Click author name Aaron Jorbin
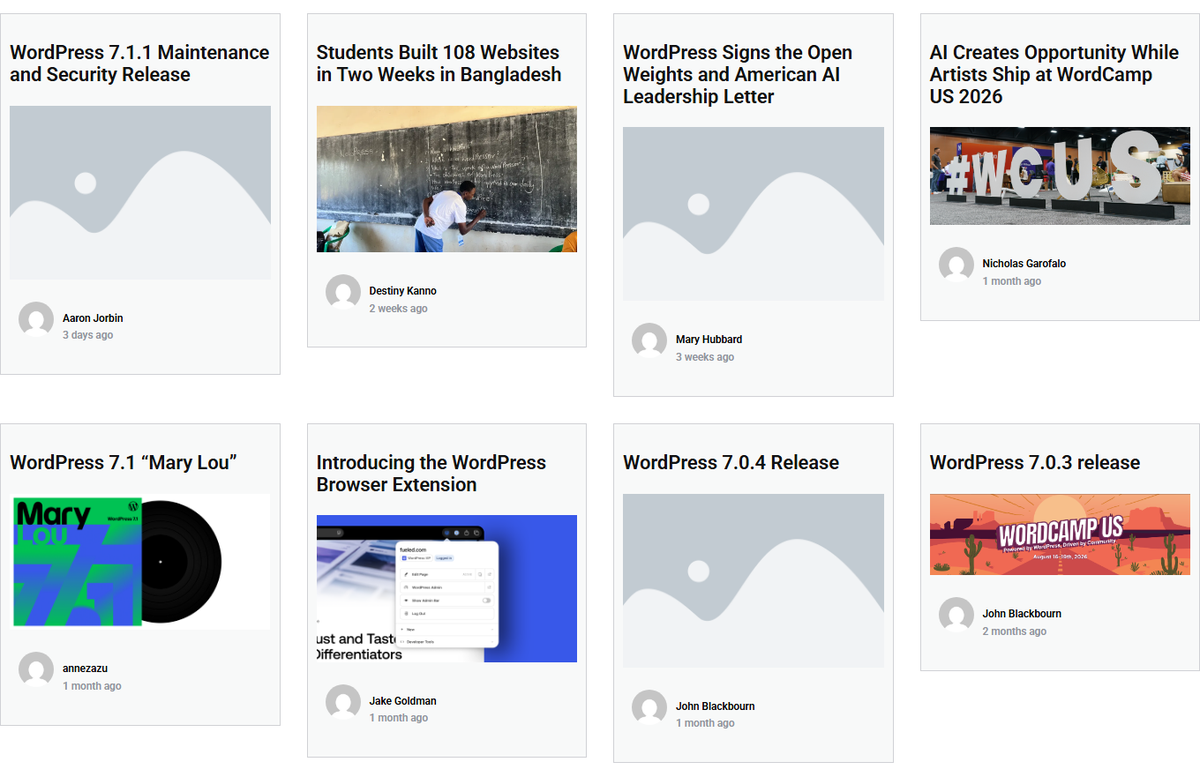Screen dimensions: 1200x777 93,318
